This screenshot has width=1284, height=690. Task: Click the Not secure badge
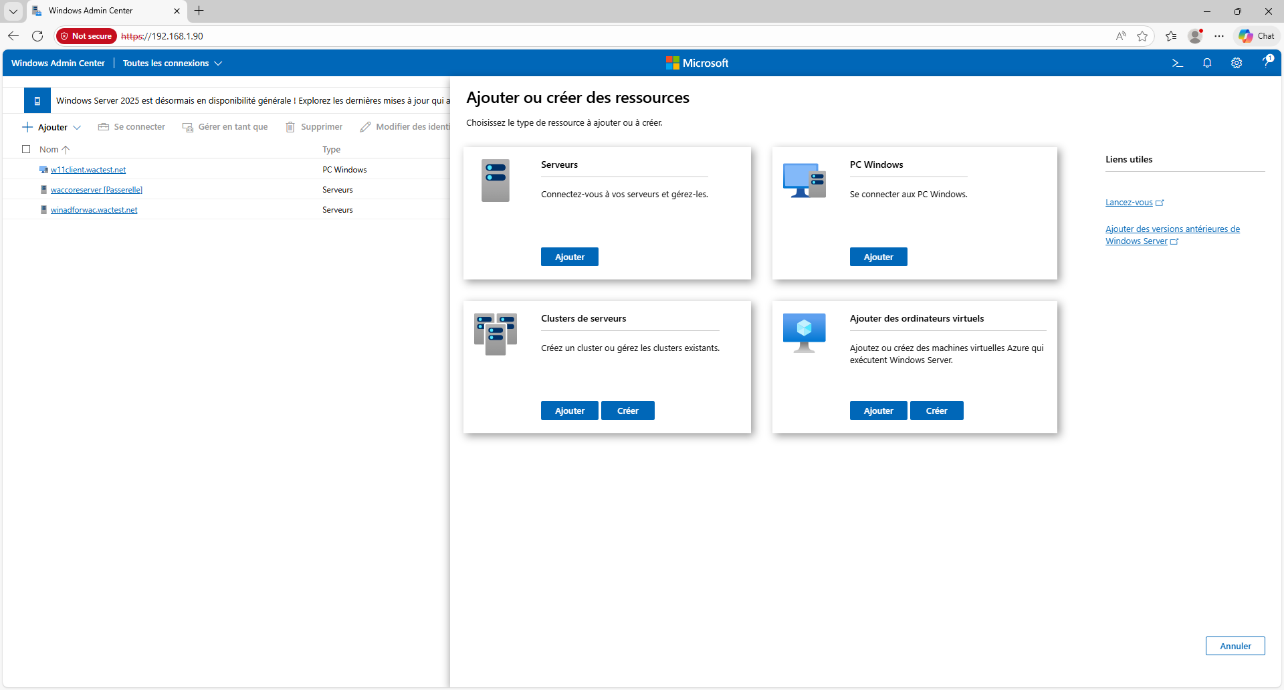[x=86, y=36]
